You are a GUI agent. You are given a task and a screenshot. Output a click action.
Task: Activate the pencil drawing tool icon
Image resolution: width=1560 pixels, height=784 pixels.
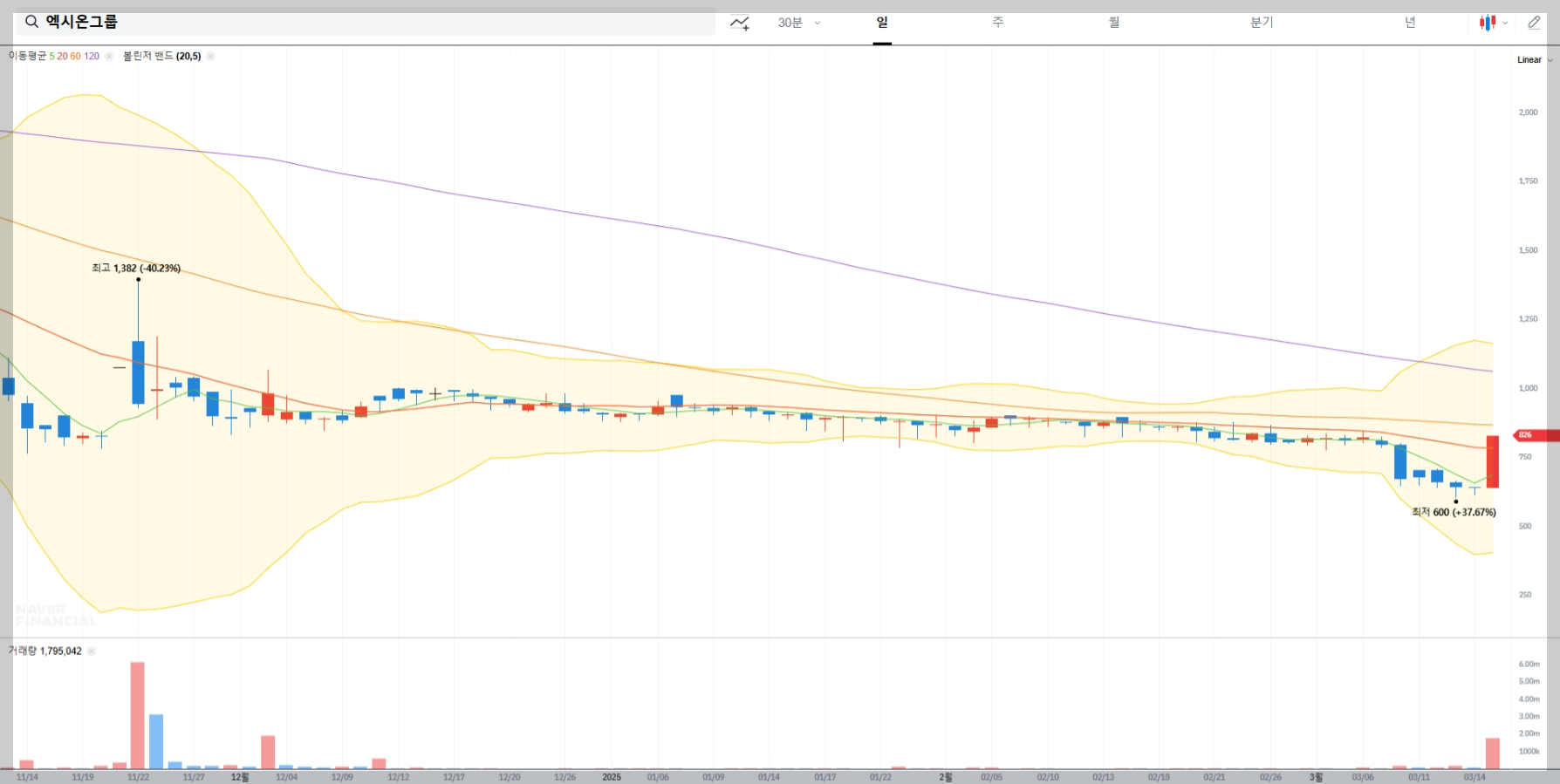click(x=1534, y=23)
